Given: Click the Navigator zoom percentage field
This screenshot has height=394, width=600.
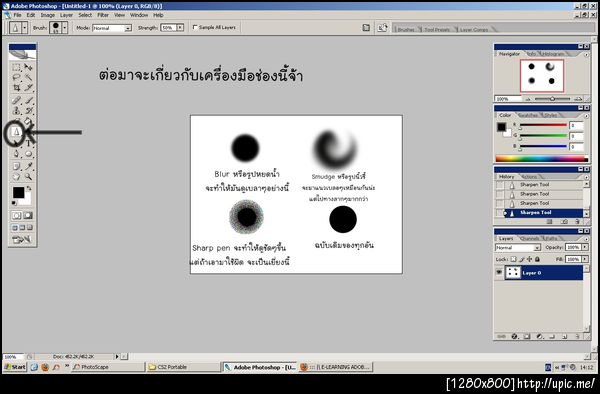Looking at the screenshot, I should [x=508, y=99].
